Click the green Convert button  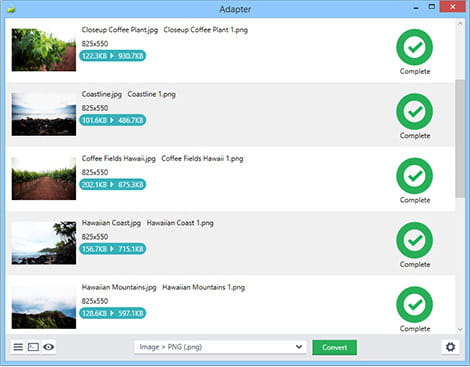click(334, 347)
